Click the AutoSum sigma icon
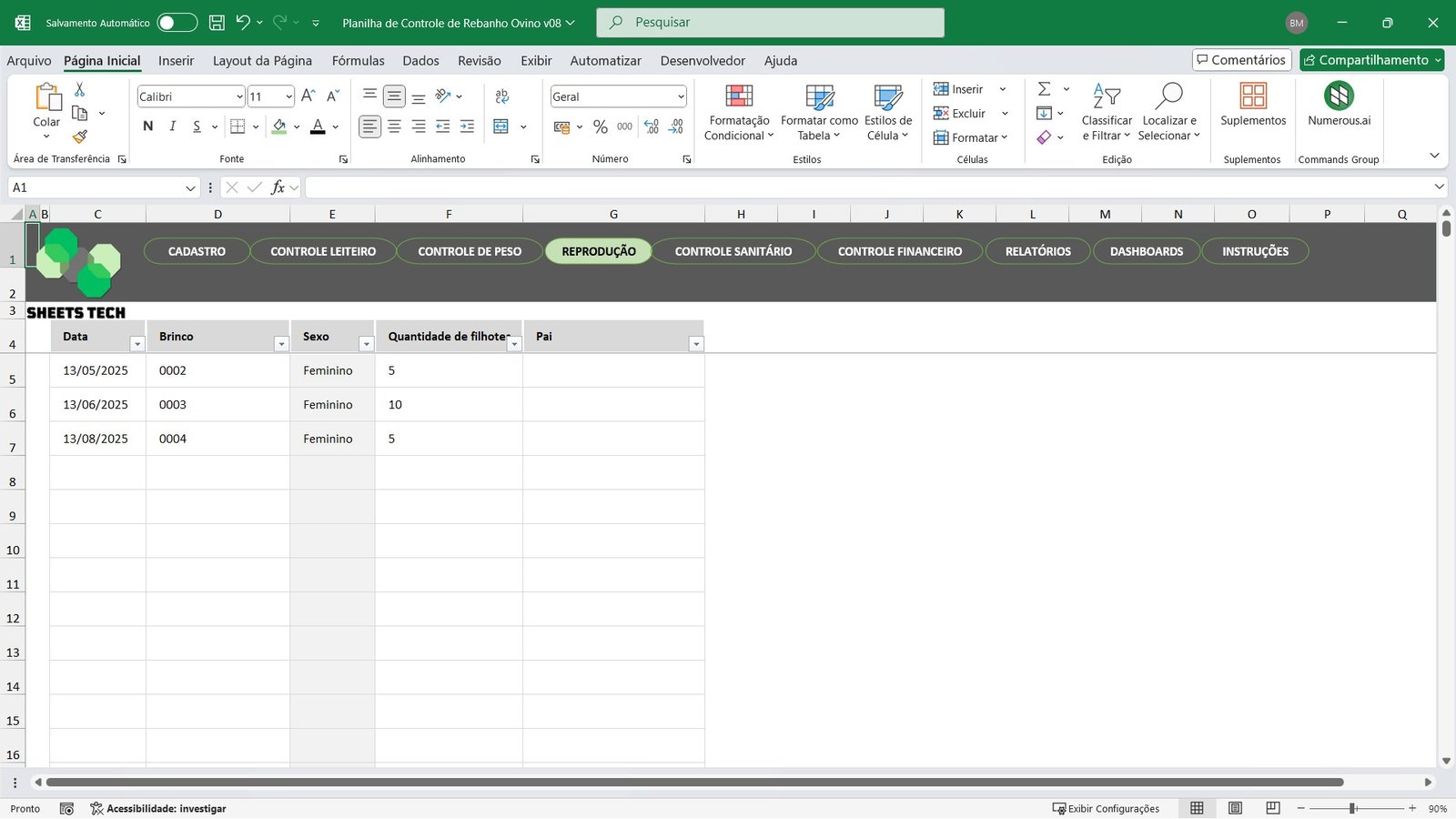The image size is (1456, 819). point(1045,89)
